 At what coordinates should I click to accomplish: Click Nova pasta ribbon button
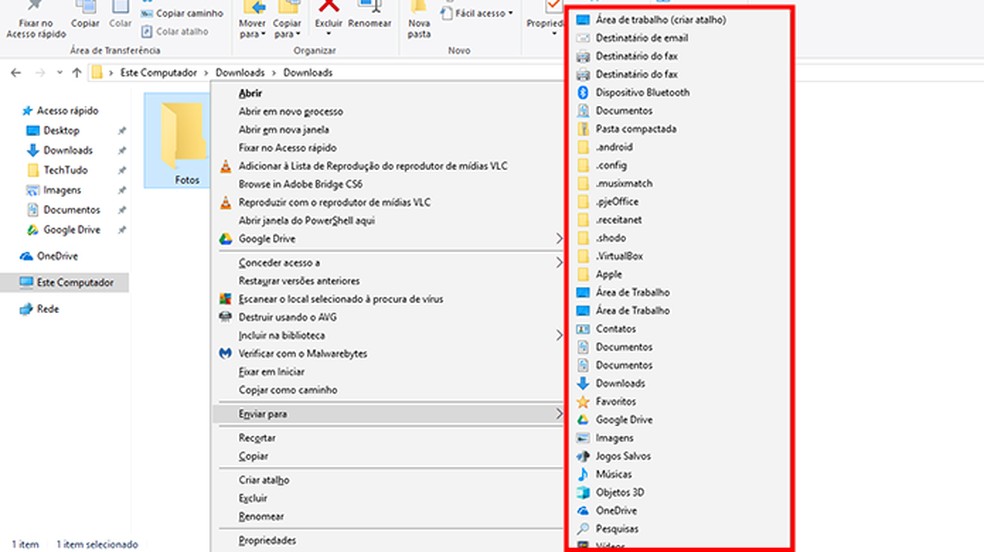tap(419, 20)
